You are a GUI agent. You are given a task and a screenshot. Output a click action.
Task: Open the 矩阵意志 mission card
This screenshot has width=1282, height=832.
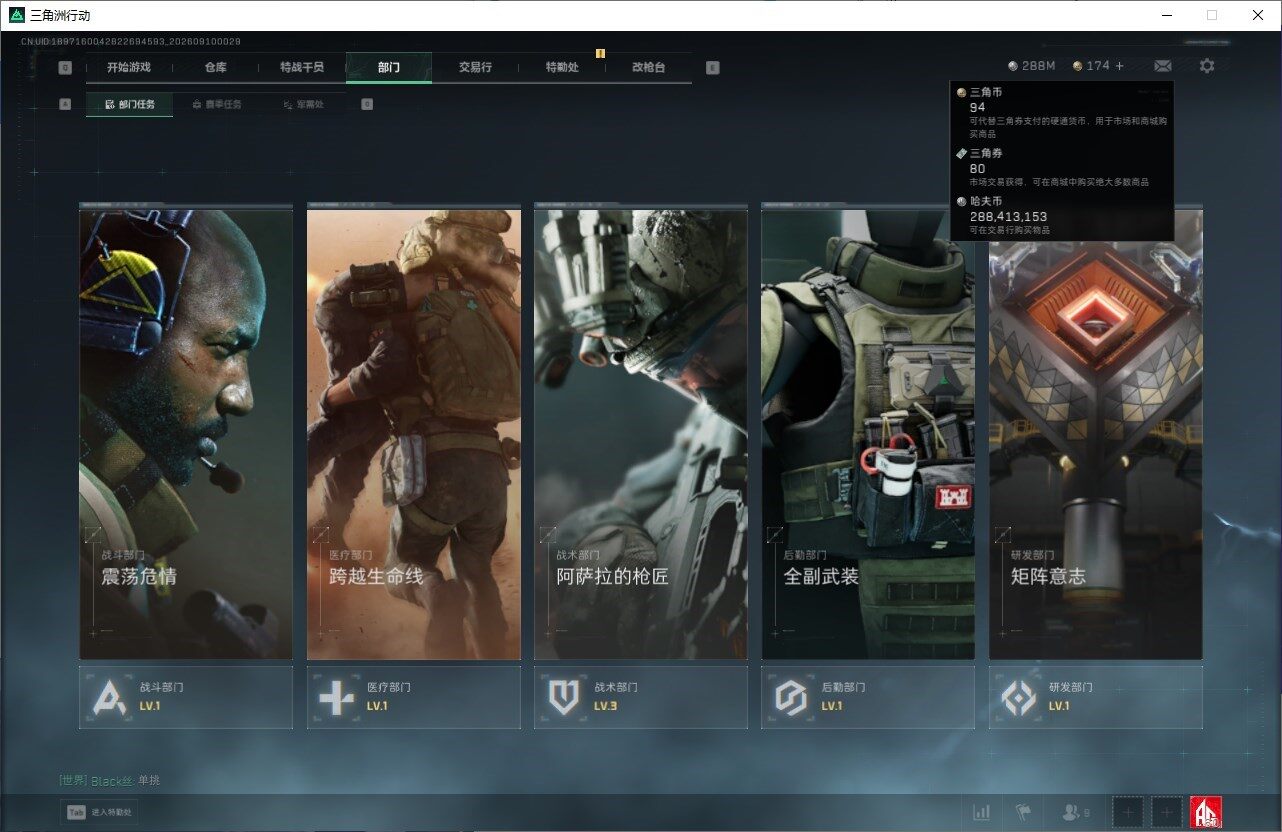click(x=1096, y=433)
